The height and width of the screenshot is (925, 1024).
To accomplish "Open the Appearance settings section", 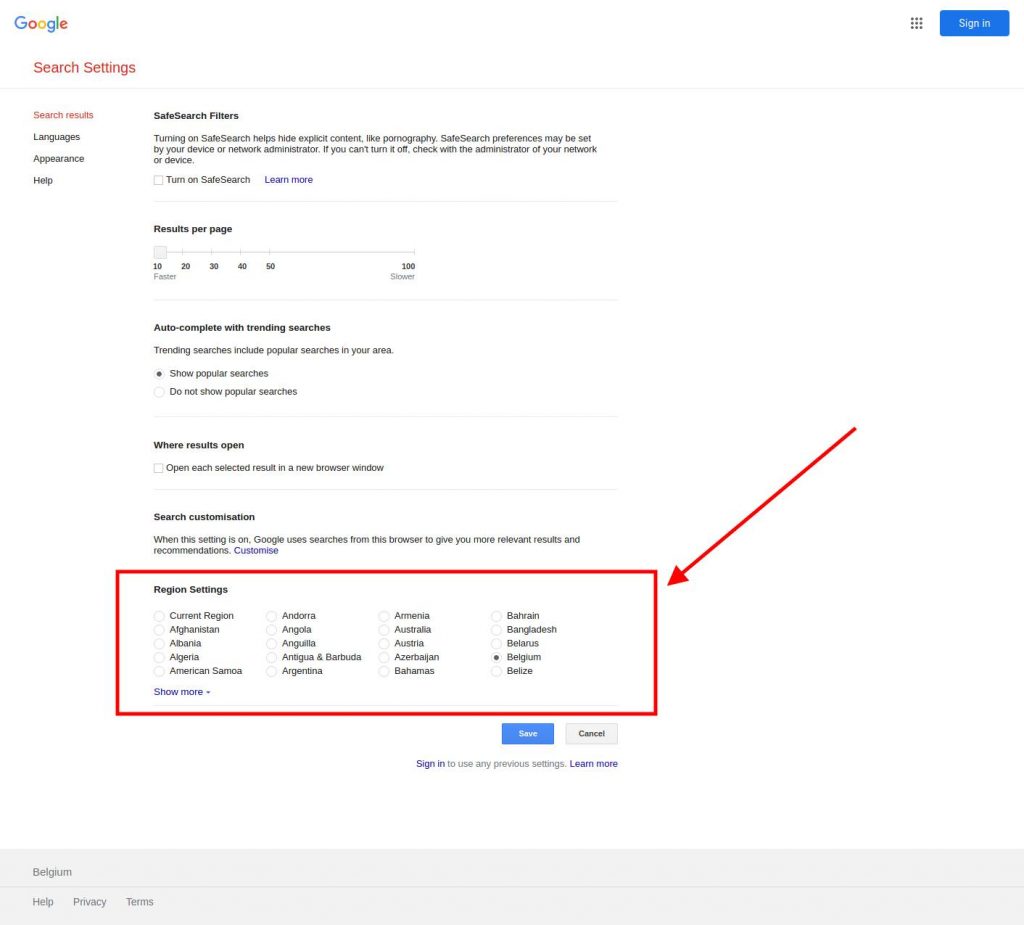I will (59, 159).
